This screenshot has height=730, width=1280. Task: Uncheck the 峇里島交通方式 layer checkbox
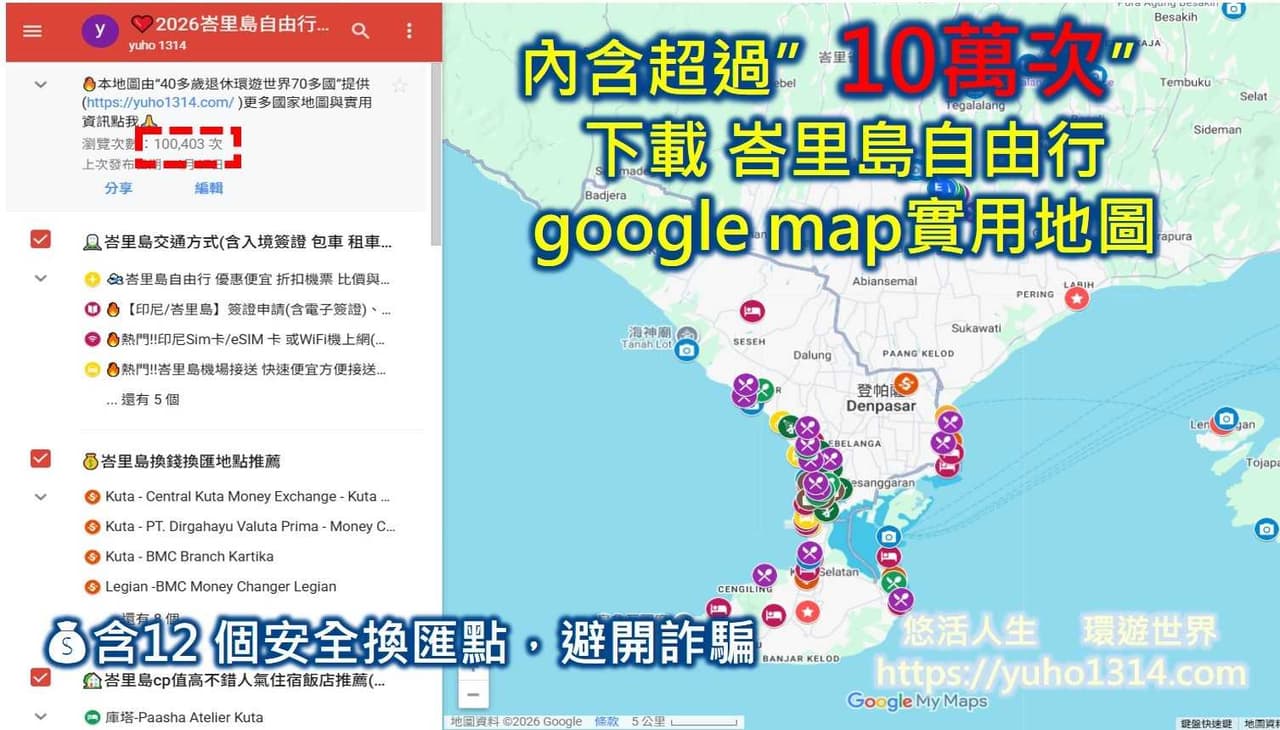(40, 239)
